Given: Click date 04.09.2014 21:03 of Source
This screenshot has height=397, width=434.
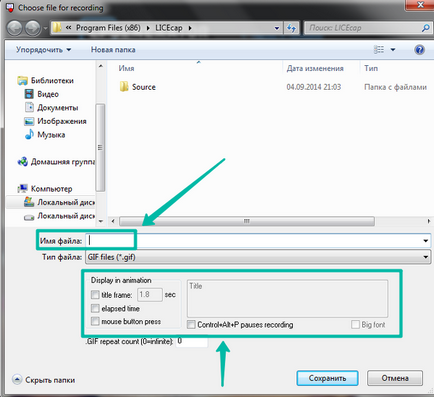Looking at the screenshot, I should (314, 87).
